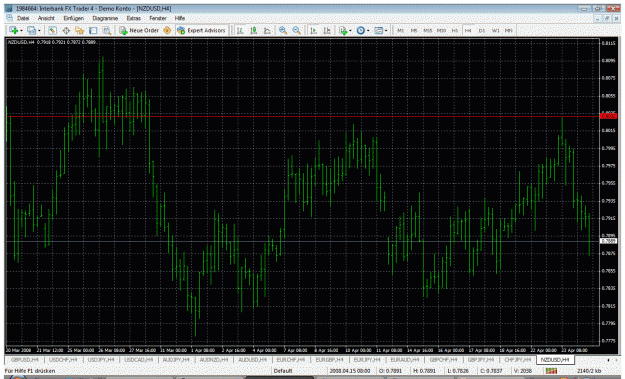This screenshot has height=379, width=625.
Task: Expand the Profiles dropdown arrow
Action: point(39,31)
